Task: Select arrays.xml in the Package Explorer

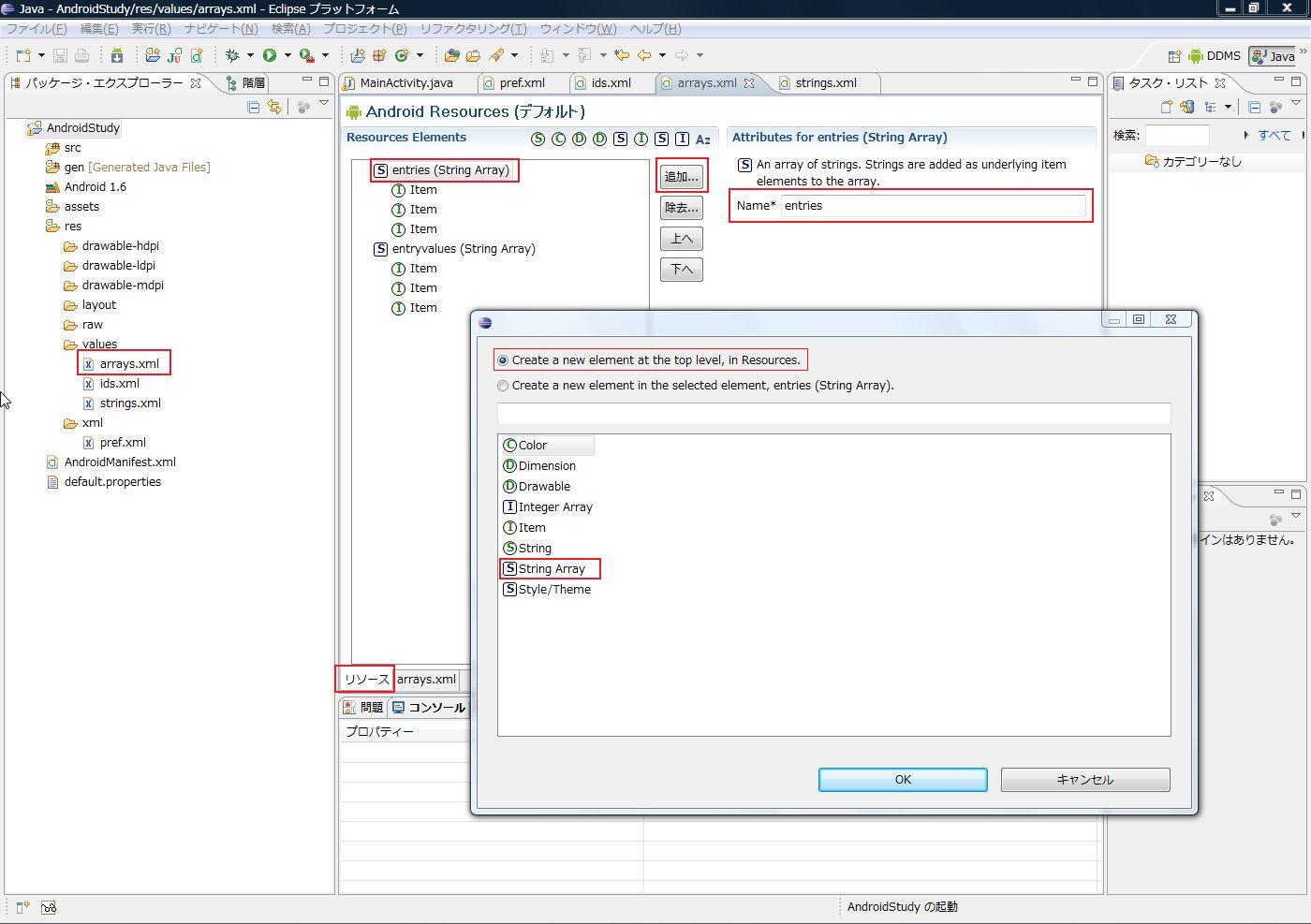Action: coord(129,364)
